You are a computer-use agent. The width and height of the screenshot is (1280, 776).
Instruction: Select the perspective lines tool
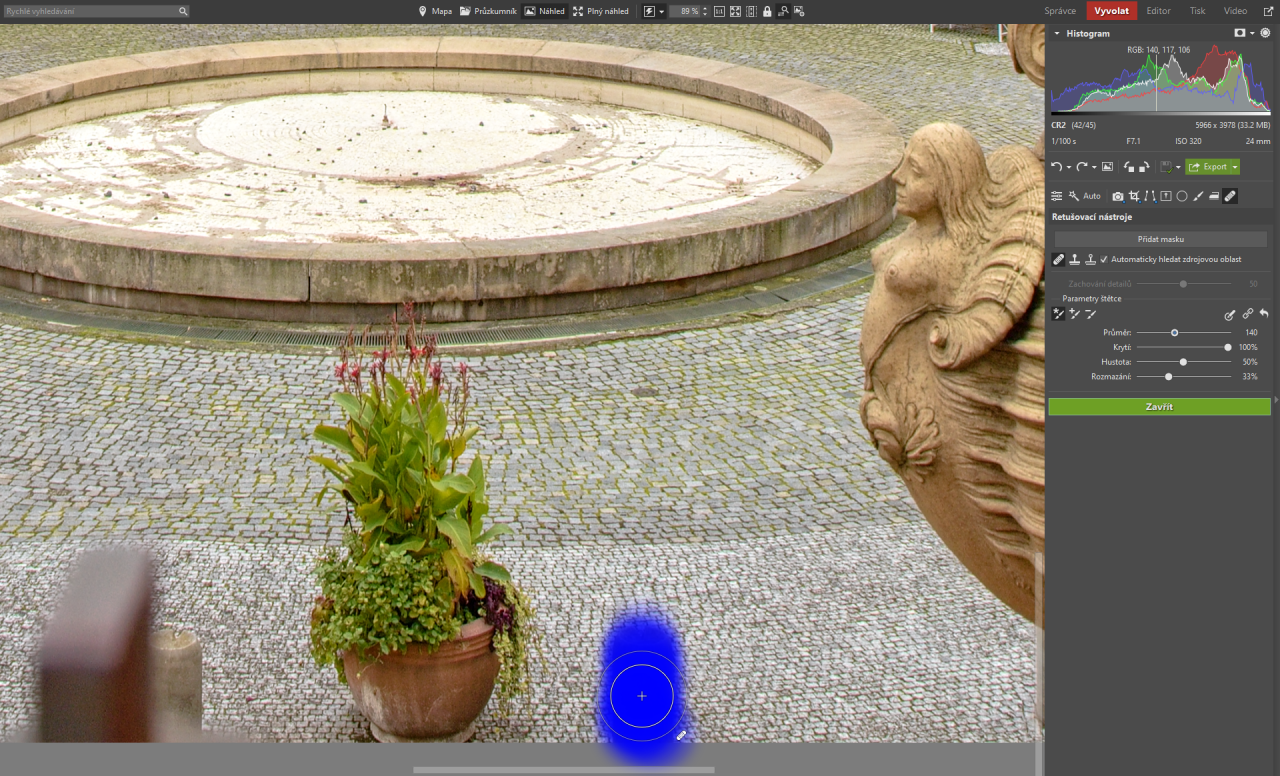(1150, 196)
